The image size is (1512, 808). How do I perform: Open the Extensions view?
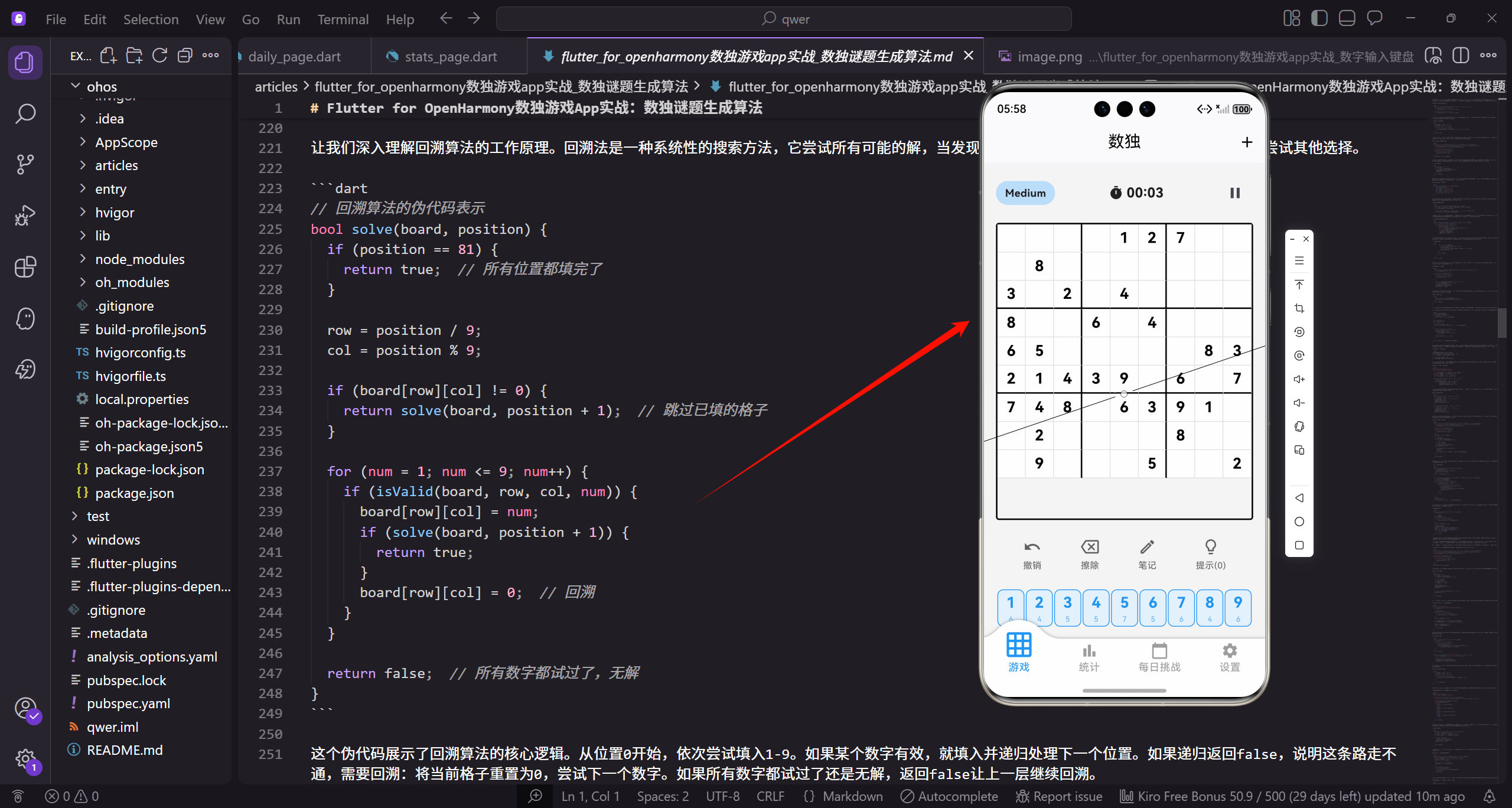pyautogui.click(x=25, y=267)
